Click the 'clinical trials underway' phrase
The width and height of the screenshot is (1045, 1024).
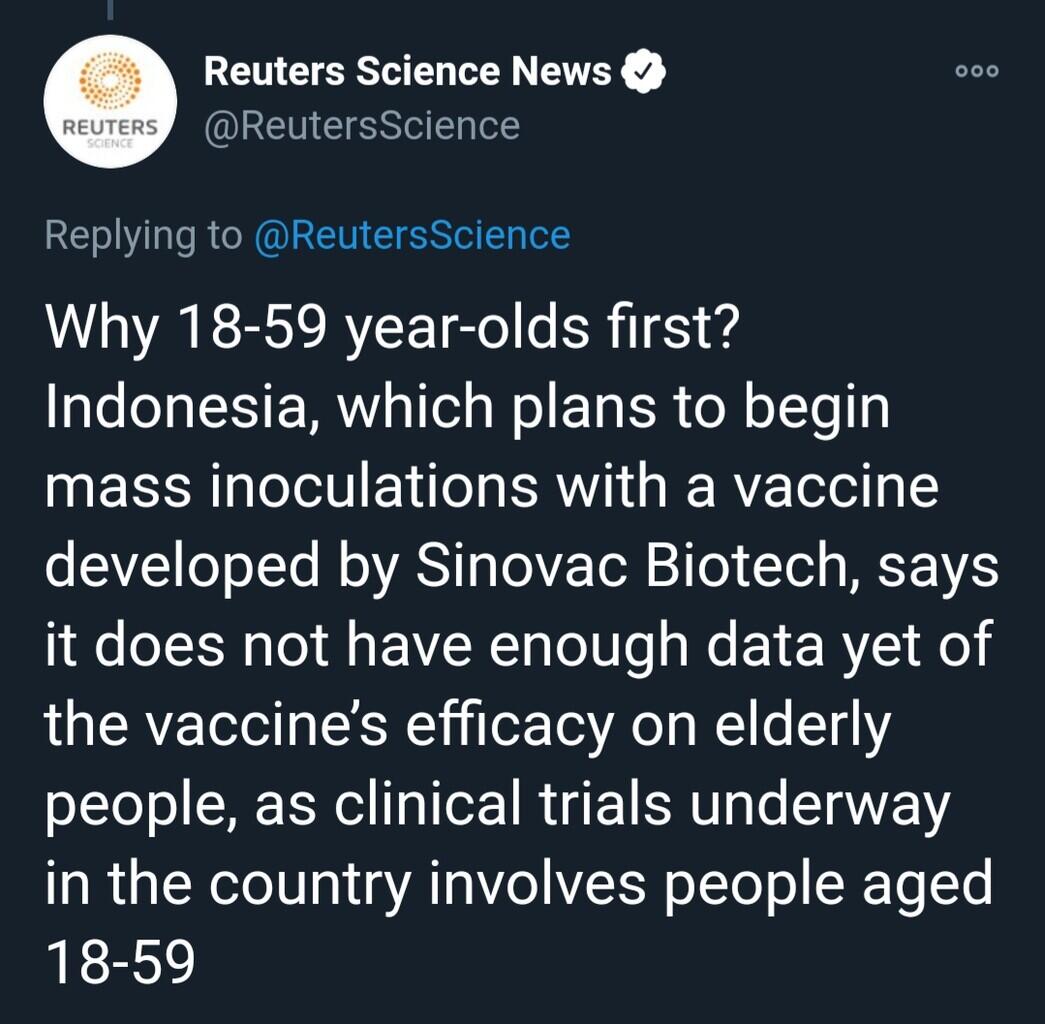pos(642,805)
